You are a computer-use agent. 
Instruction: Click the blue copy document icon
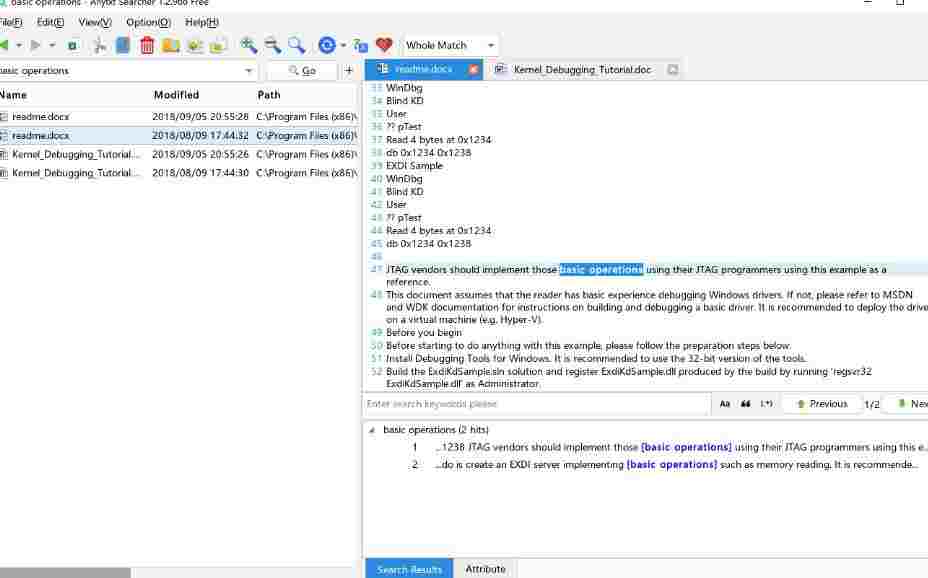(123, 45)
